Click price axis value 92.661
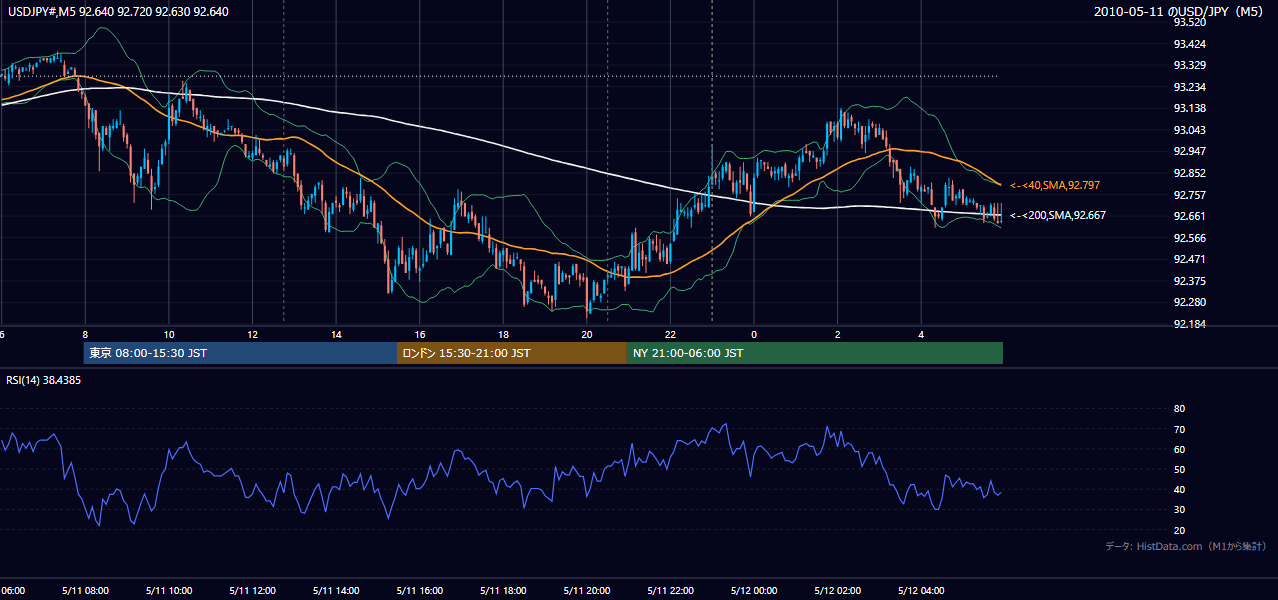 [x=1189, y=216]
